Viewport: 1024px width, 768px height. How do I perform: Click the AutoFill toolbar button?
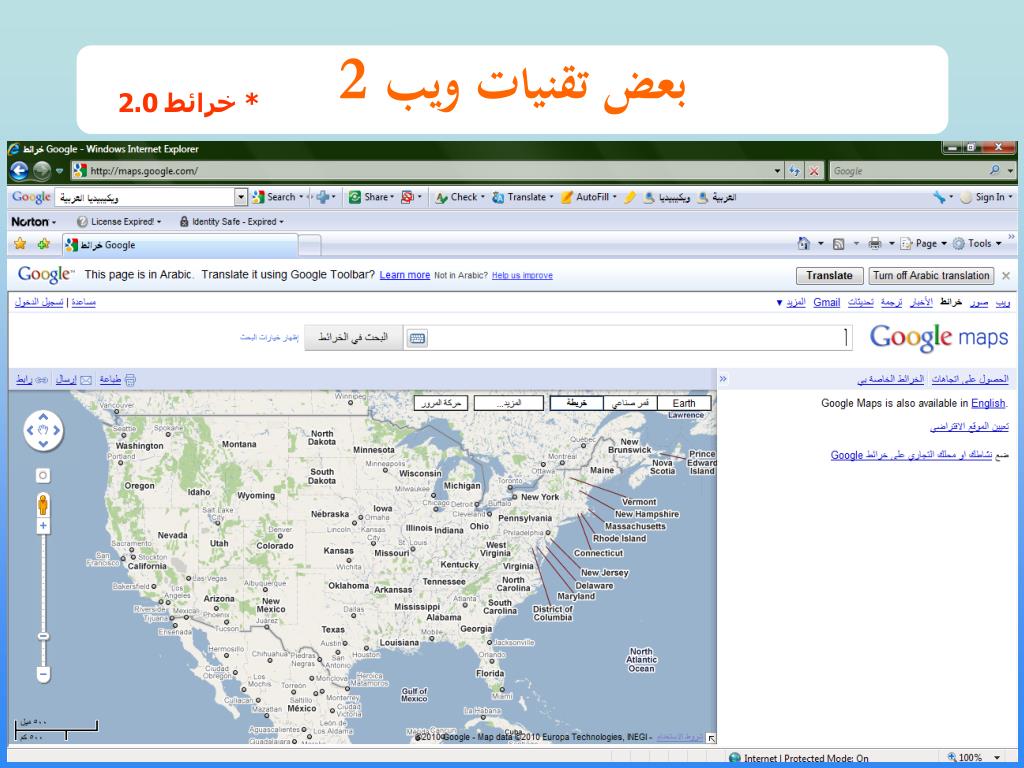(x=588, y=197)
